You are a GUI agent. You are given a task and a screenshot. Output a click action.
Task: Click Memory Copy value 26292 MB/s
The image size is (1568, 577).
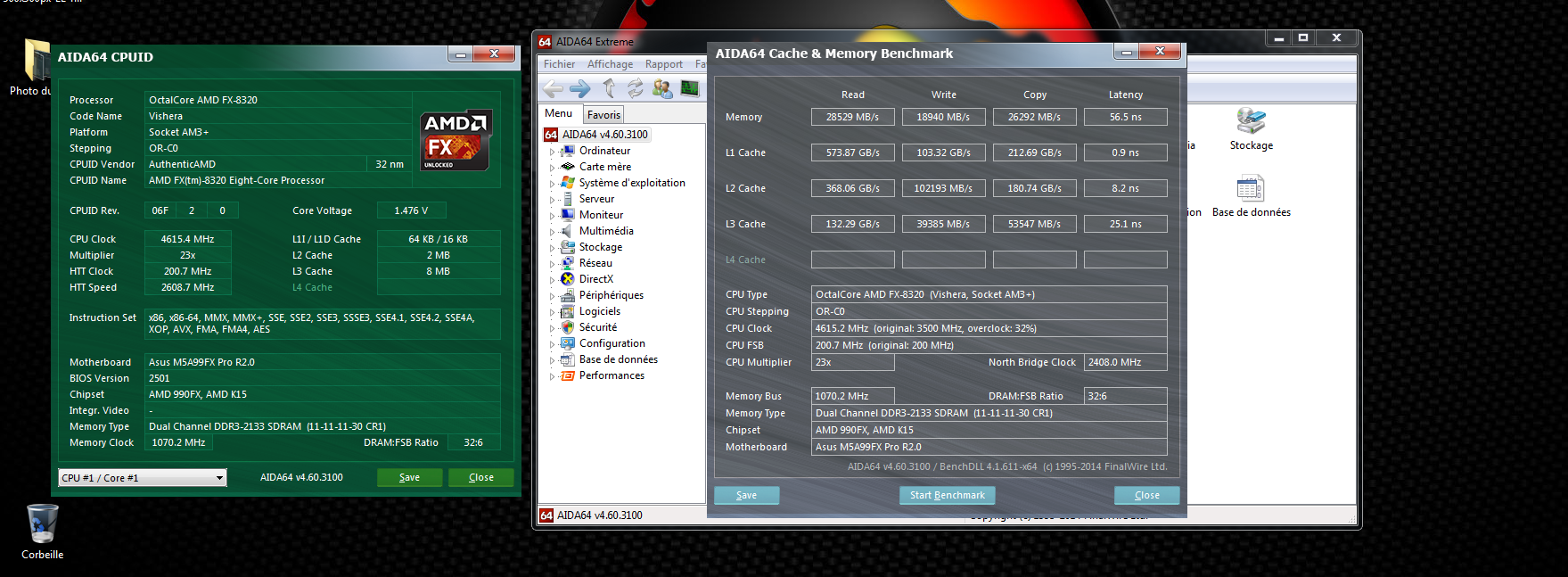coord(1034,117)
